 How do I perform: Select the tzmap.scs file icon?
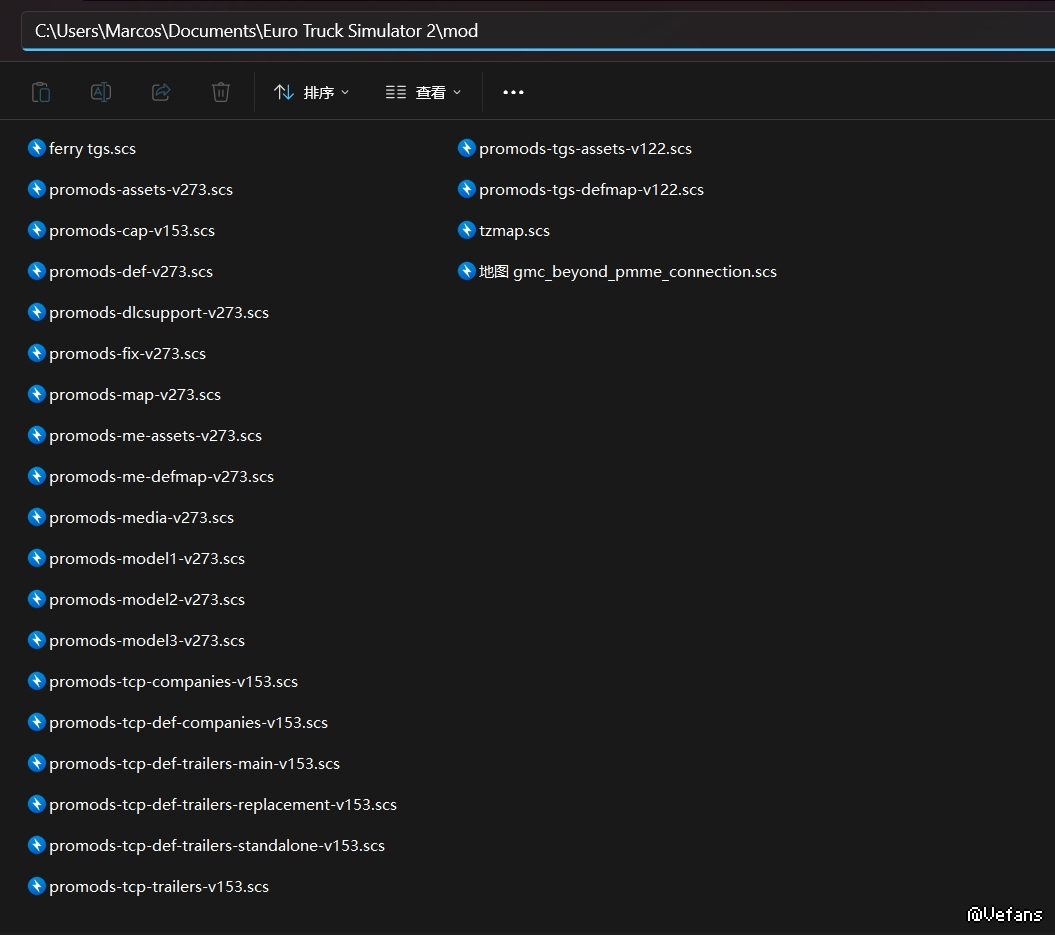(x=467, y=230)
